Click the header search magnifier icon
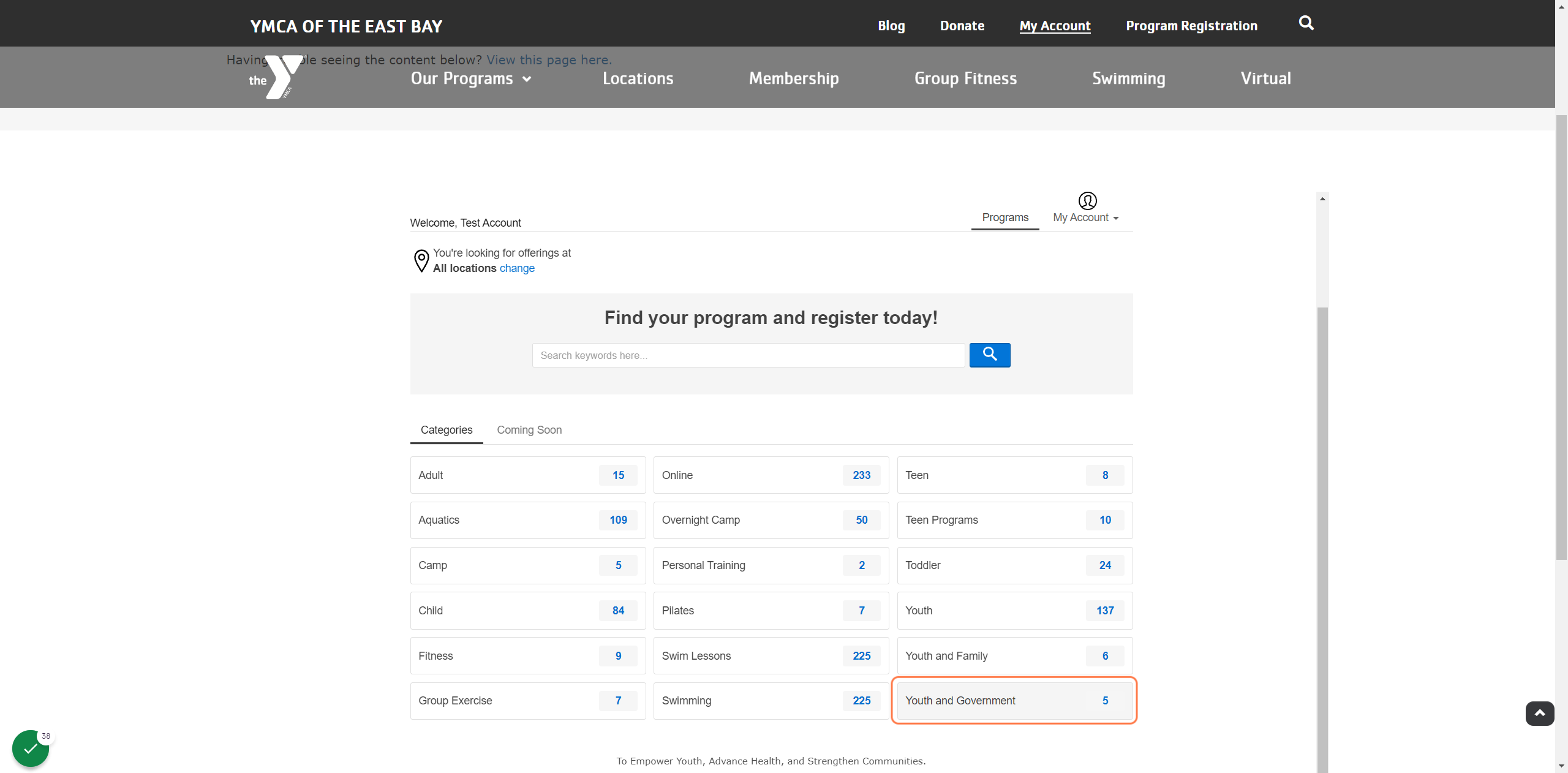Screen dimensions: 1568x773 (x=1306, y=23)
